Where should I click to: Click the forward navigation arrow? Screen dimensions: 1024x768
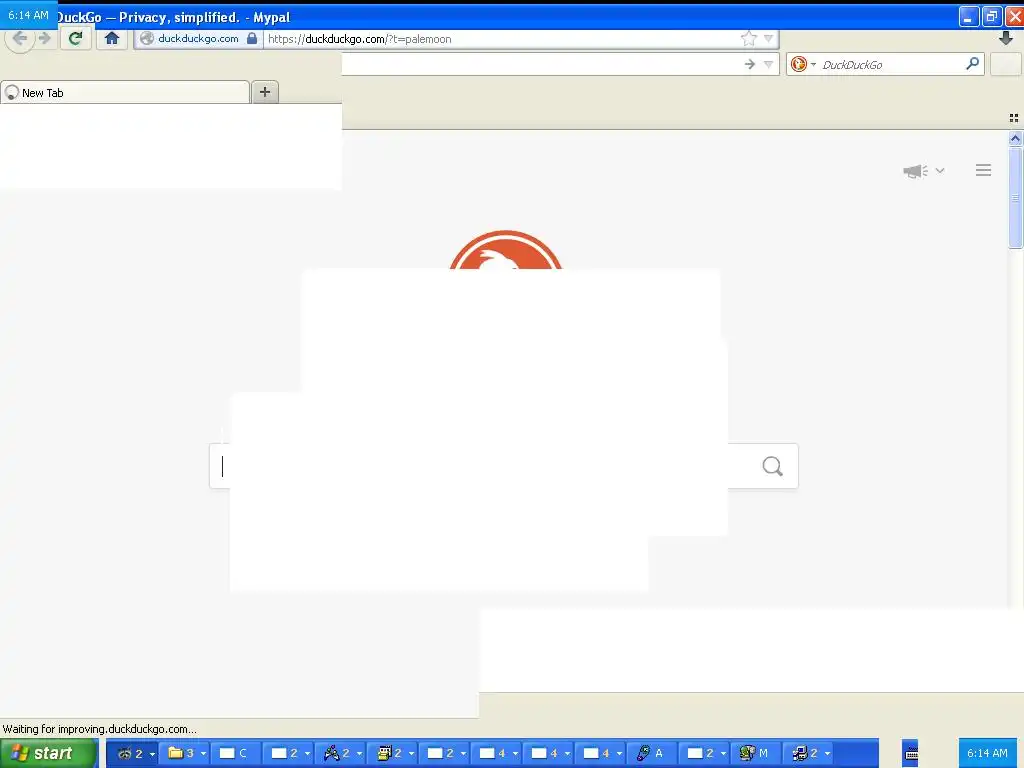(x=44, y=39)
